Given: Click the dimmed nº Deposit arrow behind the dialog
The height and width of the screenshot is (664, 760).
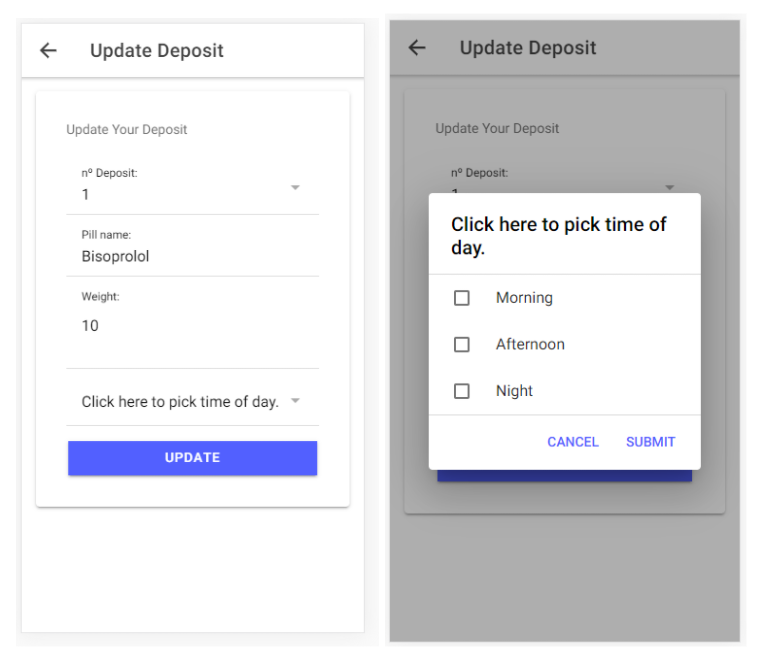Looking at the screenshot, I should point(669,187).
